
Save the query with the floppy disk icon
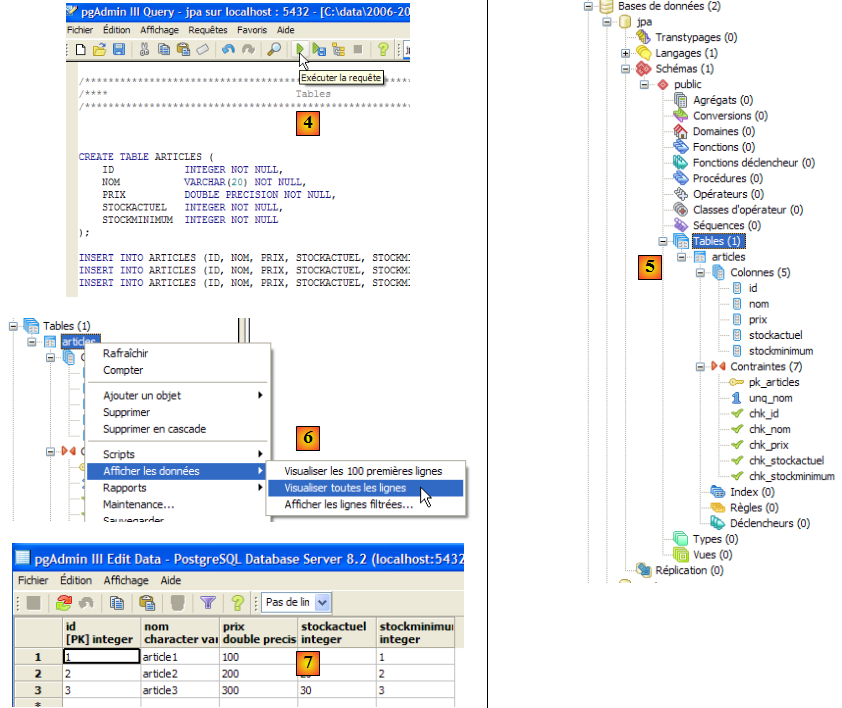coord(119,49)
